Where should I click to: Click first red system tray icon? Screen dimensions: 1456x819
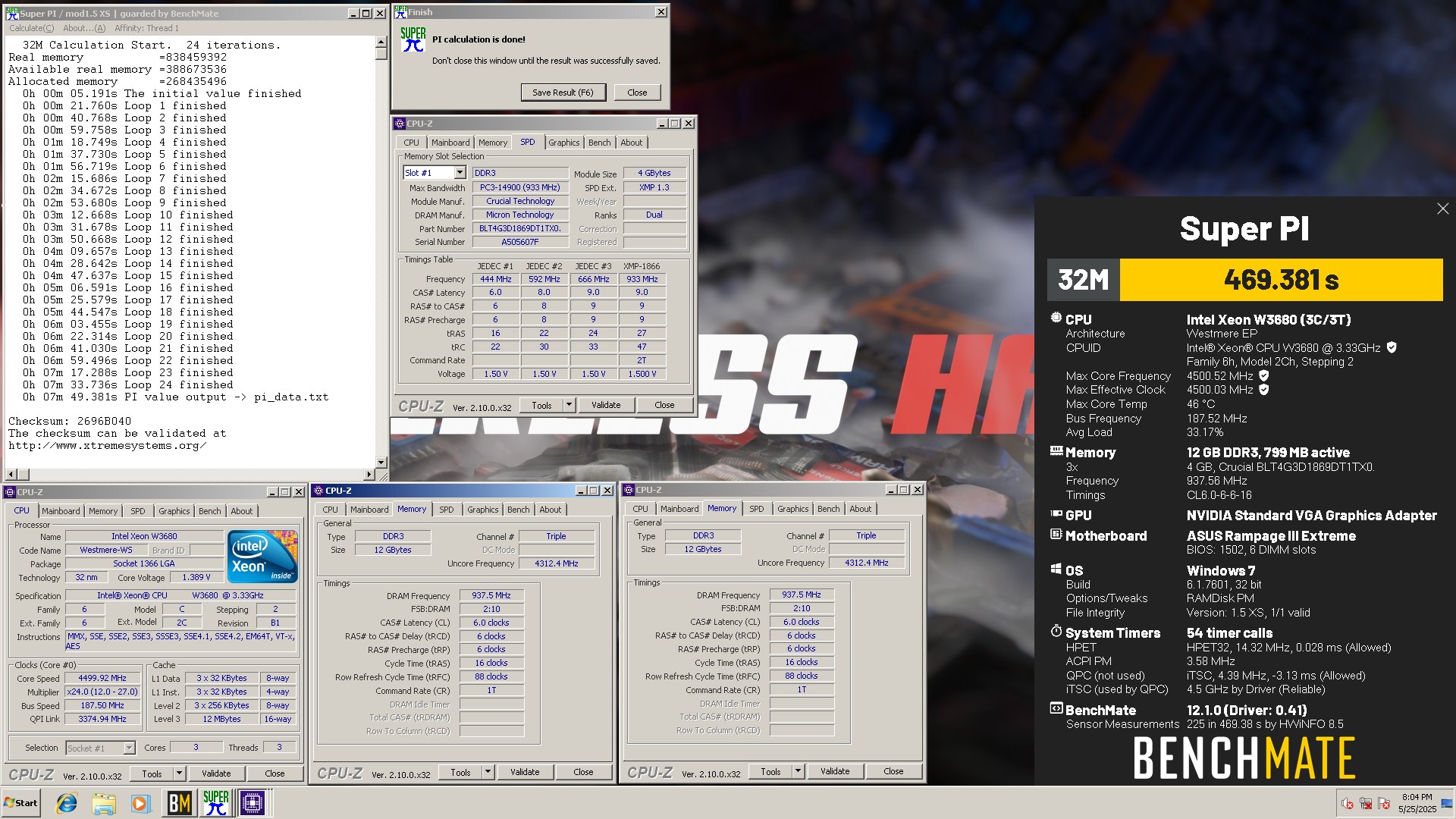(1348, 803)
